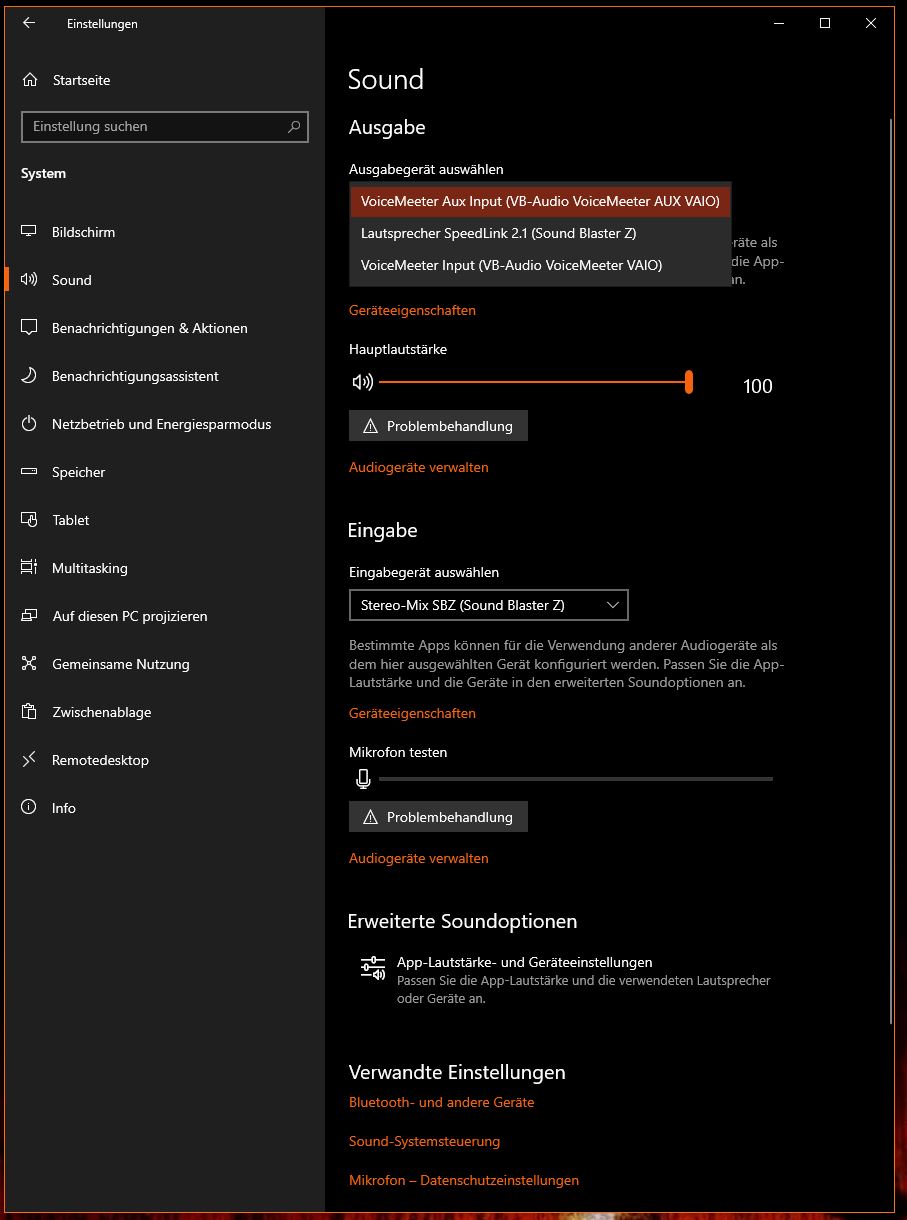Open the Sound-Systemsteuerung link

(424, 1141)
